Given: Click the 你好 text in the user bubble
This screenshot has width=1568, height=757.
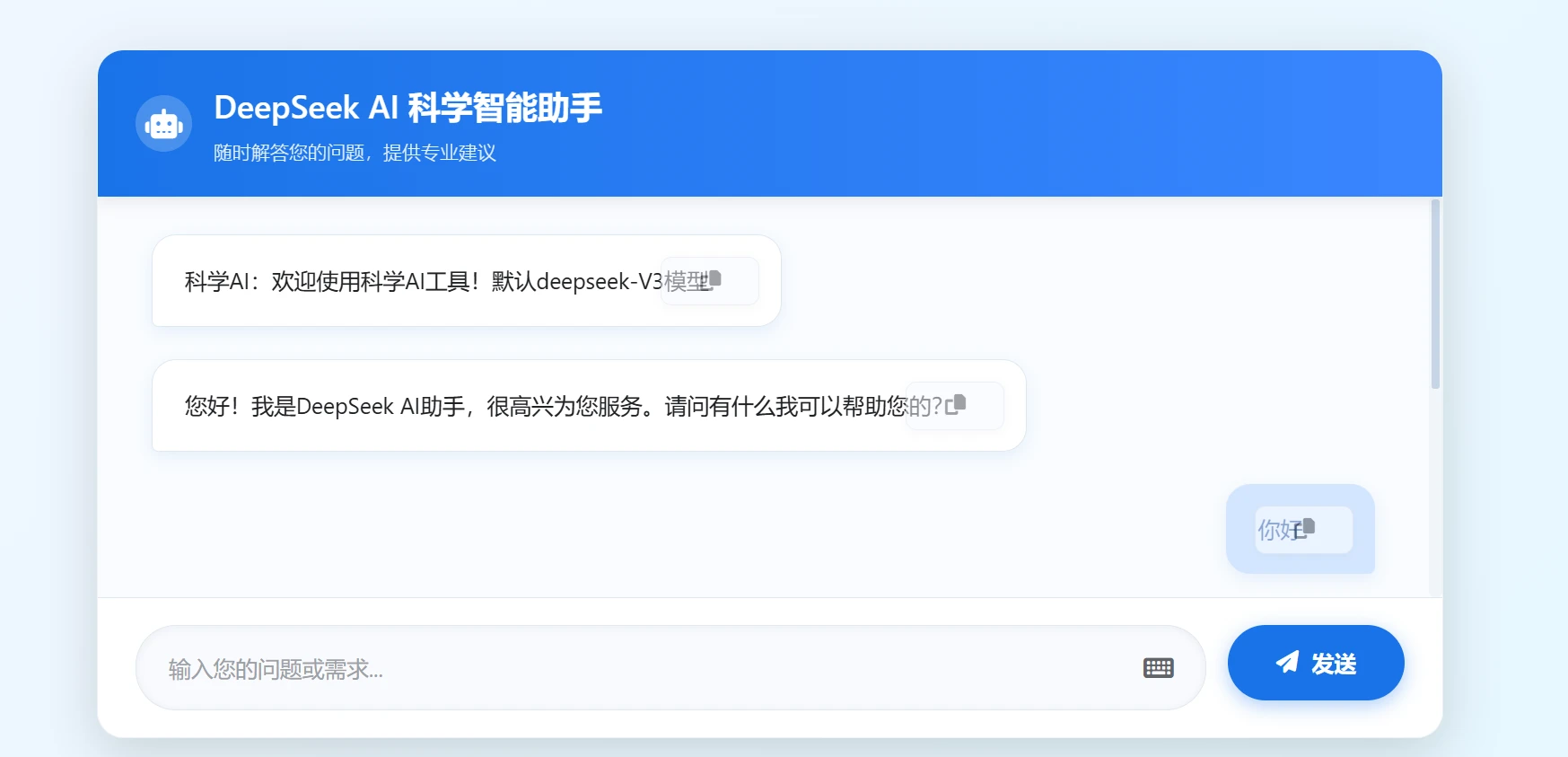Looking at the screenshot, I should click(x=1275, y=531).
